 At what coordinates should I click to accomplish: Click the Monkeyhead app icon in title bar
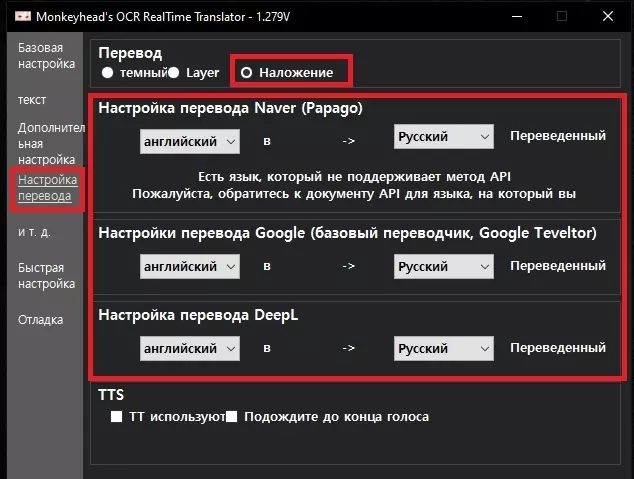coord(23,17)
